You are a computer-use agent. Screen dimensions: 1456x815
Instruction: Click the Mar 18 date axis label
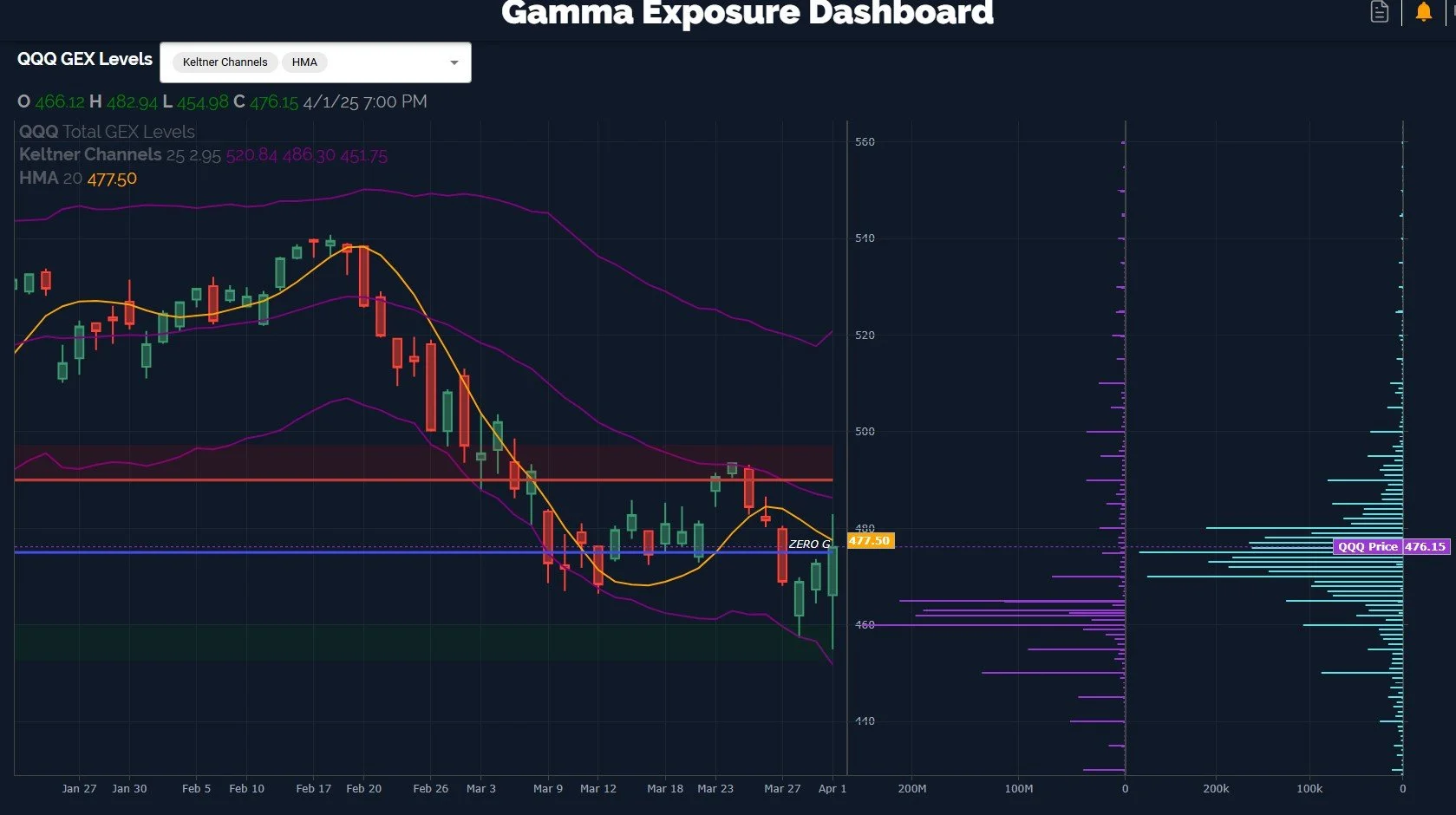tap(664, 788)
